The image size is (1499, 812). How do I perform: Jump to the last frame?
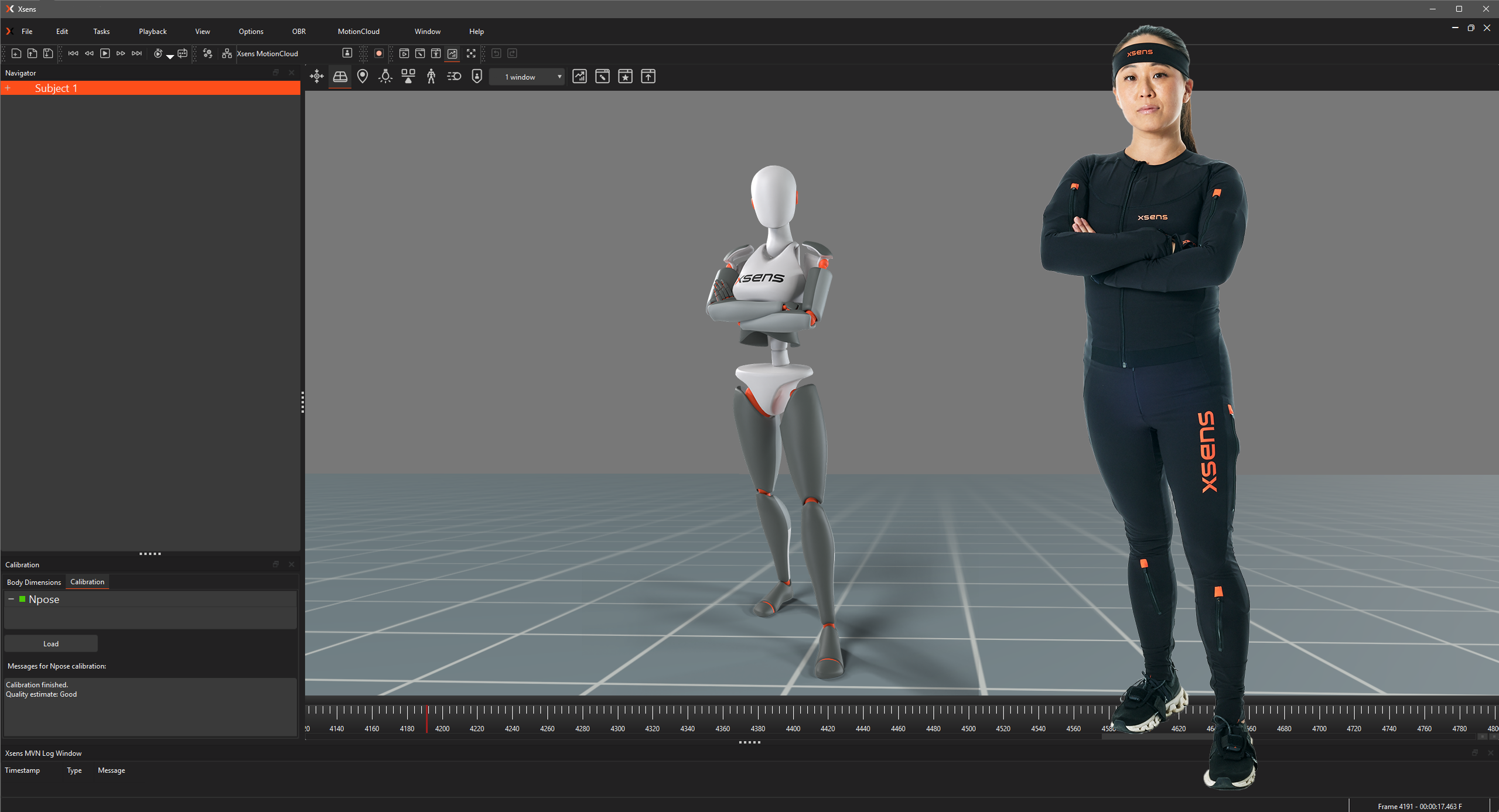click(136, 53)
